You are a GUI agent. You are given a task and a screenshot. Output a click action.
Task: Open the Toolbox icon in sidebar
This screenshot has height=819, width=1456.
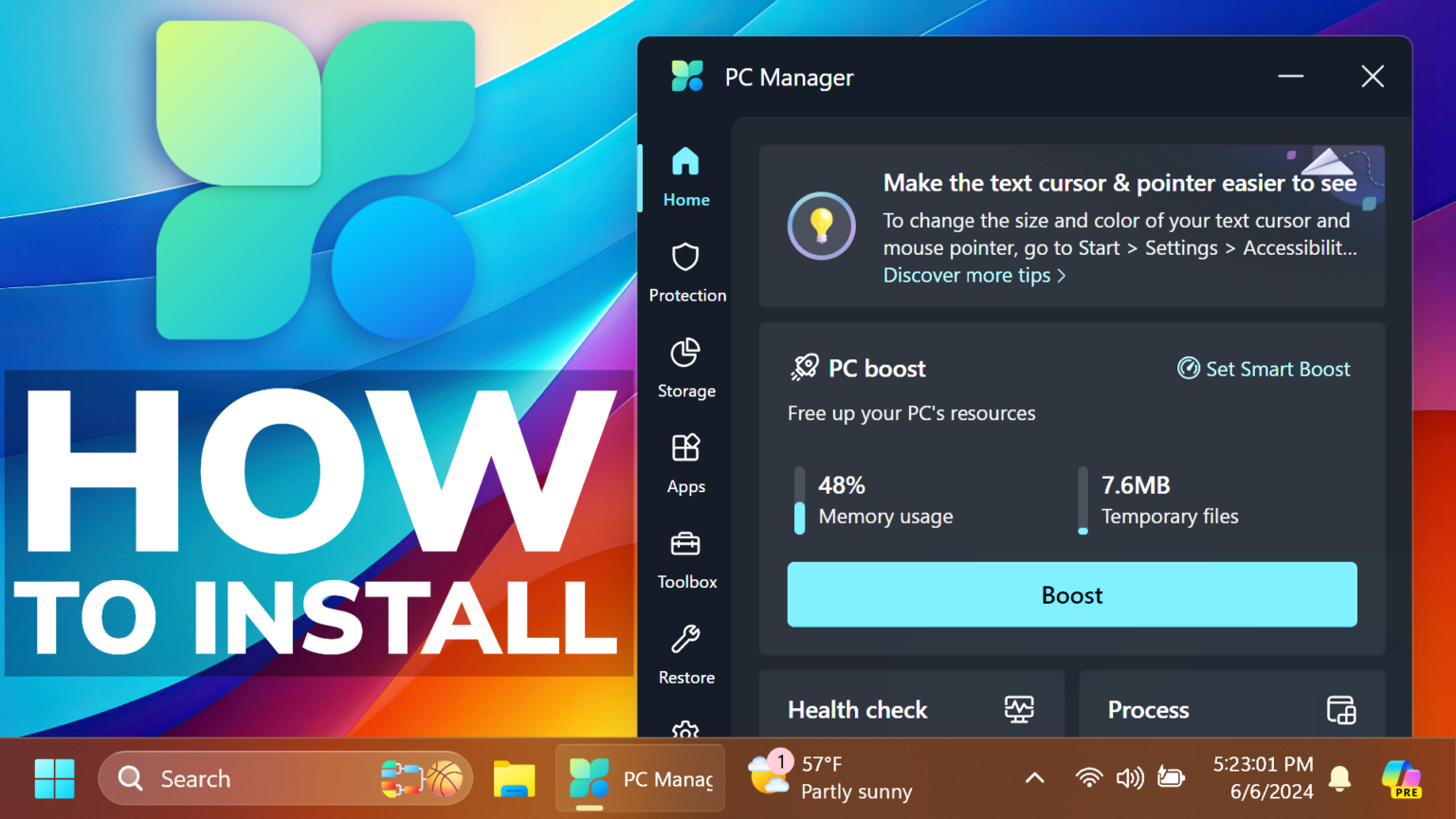click(x=684, y=542)
